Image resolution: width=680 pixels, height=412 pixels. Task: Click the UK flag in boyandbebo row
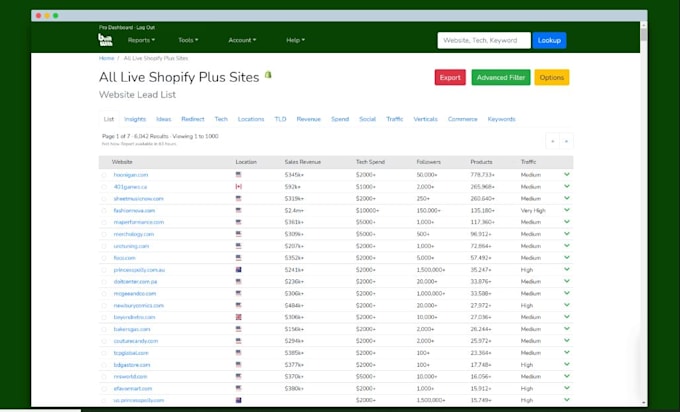tap(238, 317)
